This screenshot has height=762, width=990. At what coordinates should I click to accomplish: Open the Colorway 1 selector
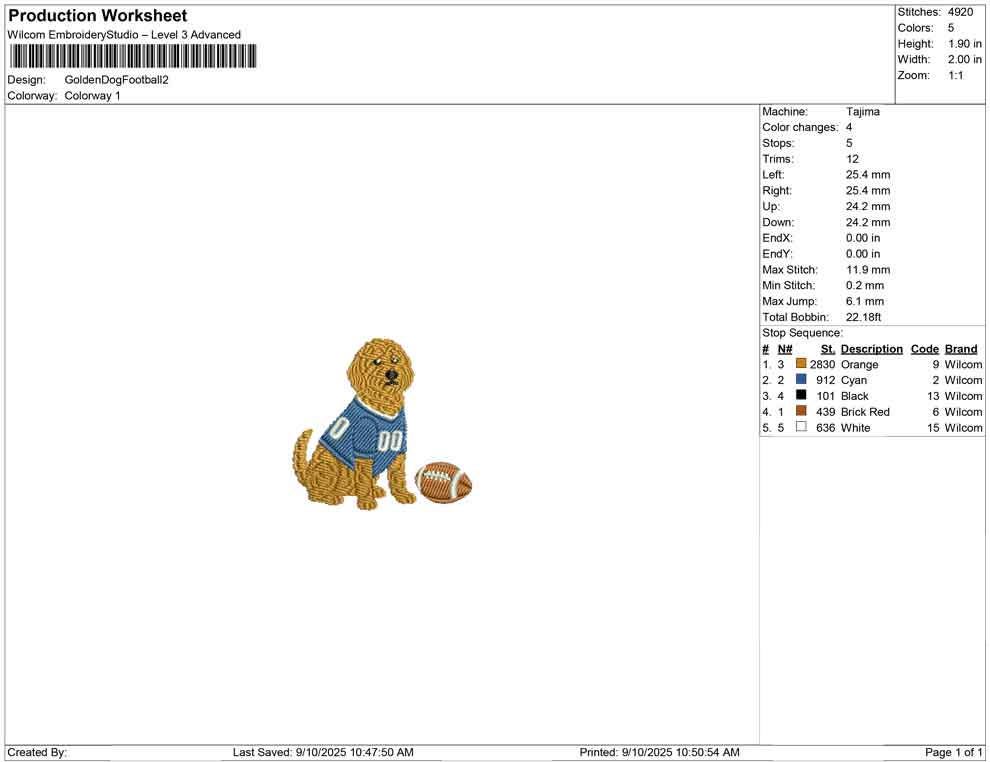(91, 95)
